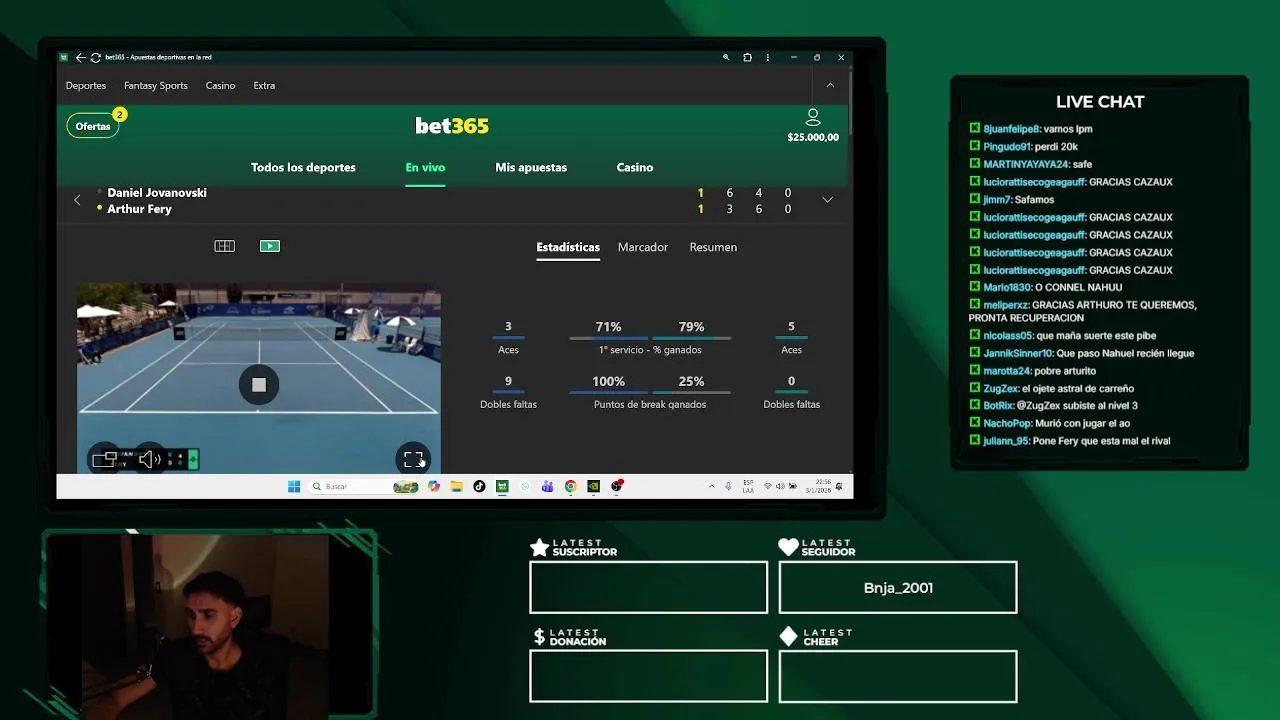Select player Arthur Fery
The width and height of the screenshot is (1280, 720).
coord(139,209)
